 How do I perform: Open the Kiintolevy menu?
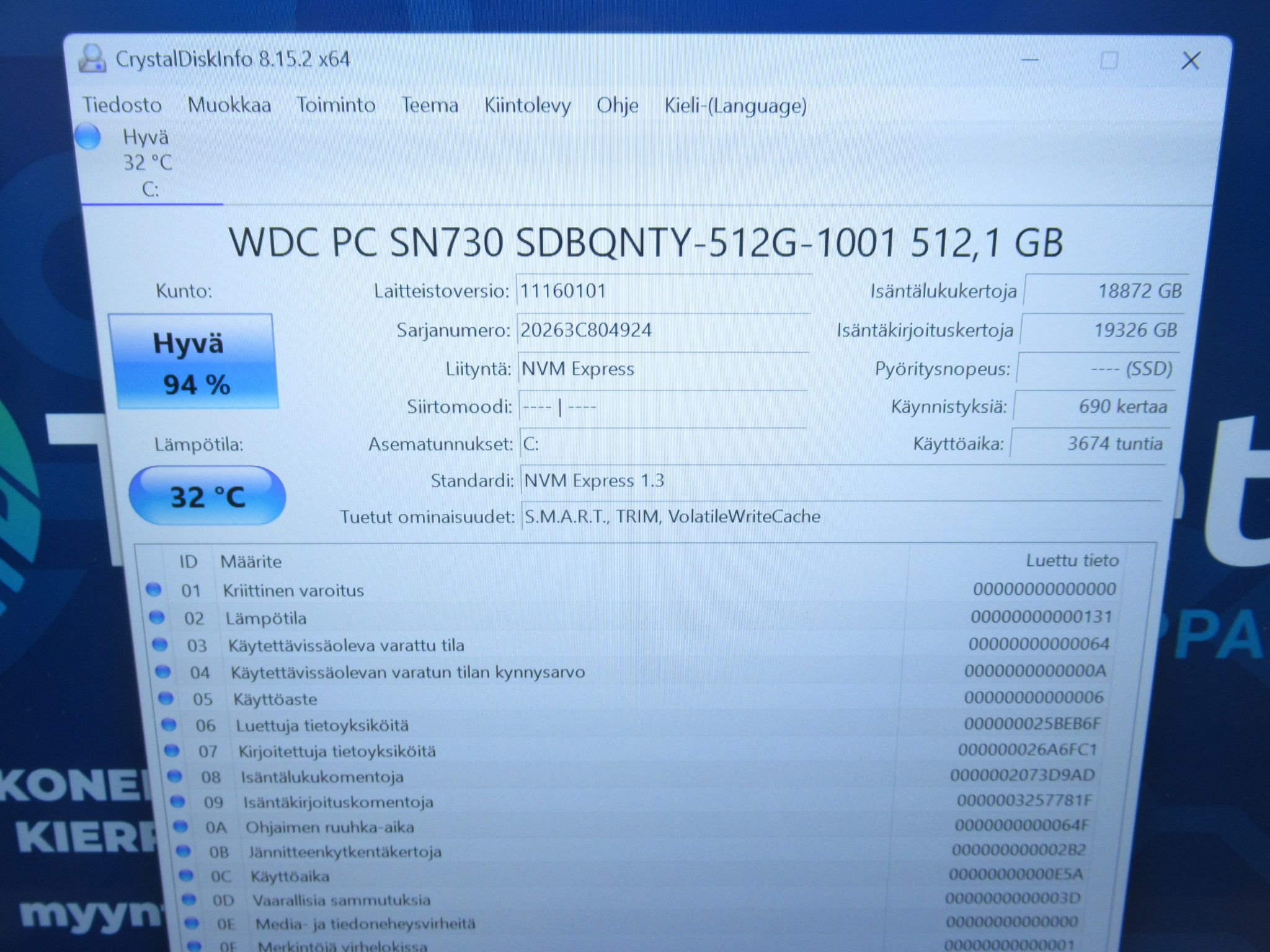[x=528, y=105]
